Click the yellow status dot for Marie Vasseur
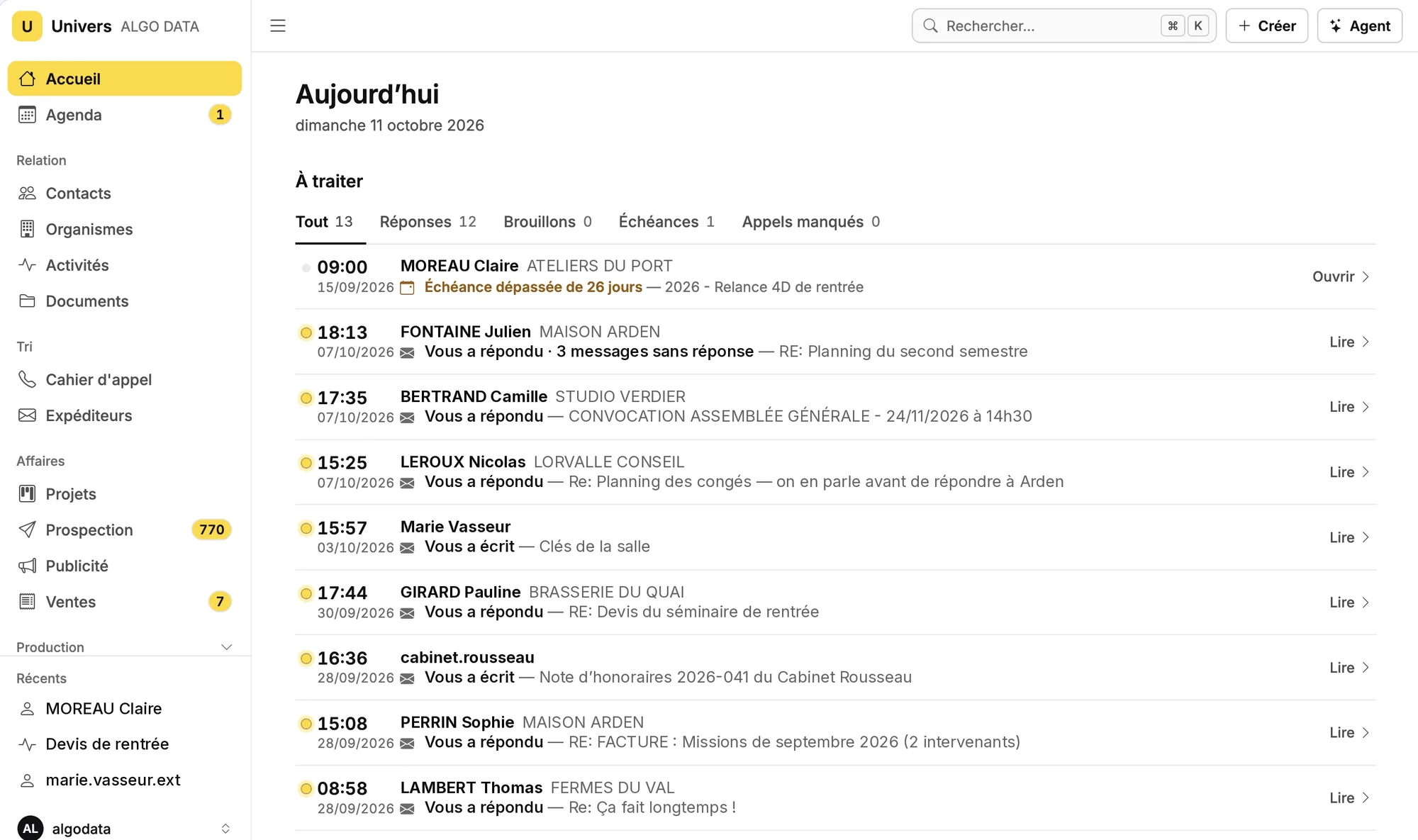 [306, 528]
